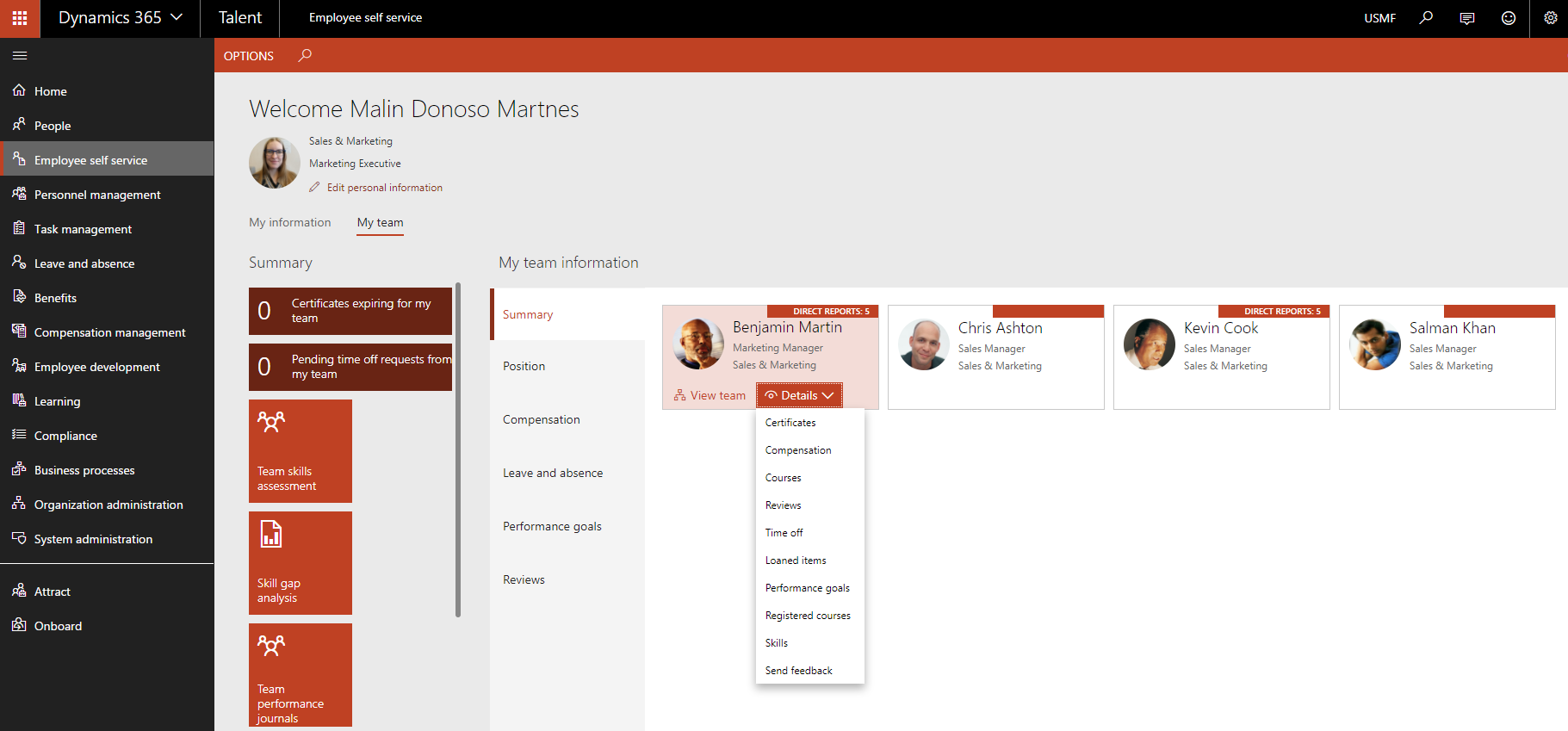Select the My team tab
This screenshot has height=731, width=1568.
click(381, 222)
